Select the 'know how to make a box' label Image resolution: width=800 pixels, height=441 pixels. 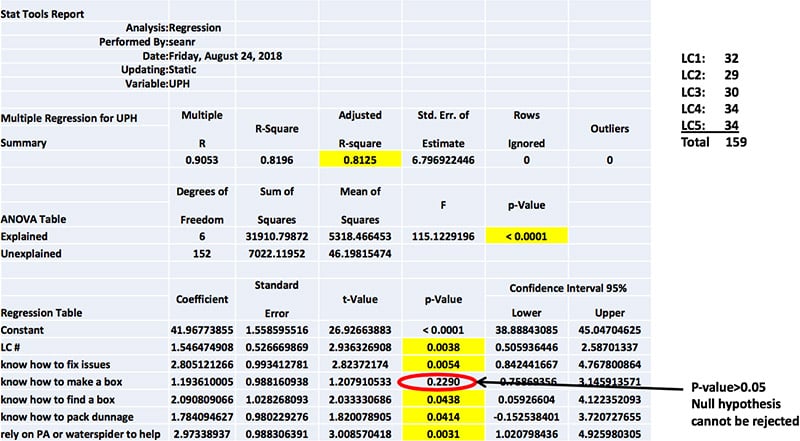[x=61, y=382]
